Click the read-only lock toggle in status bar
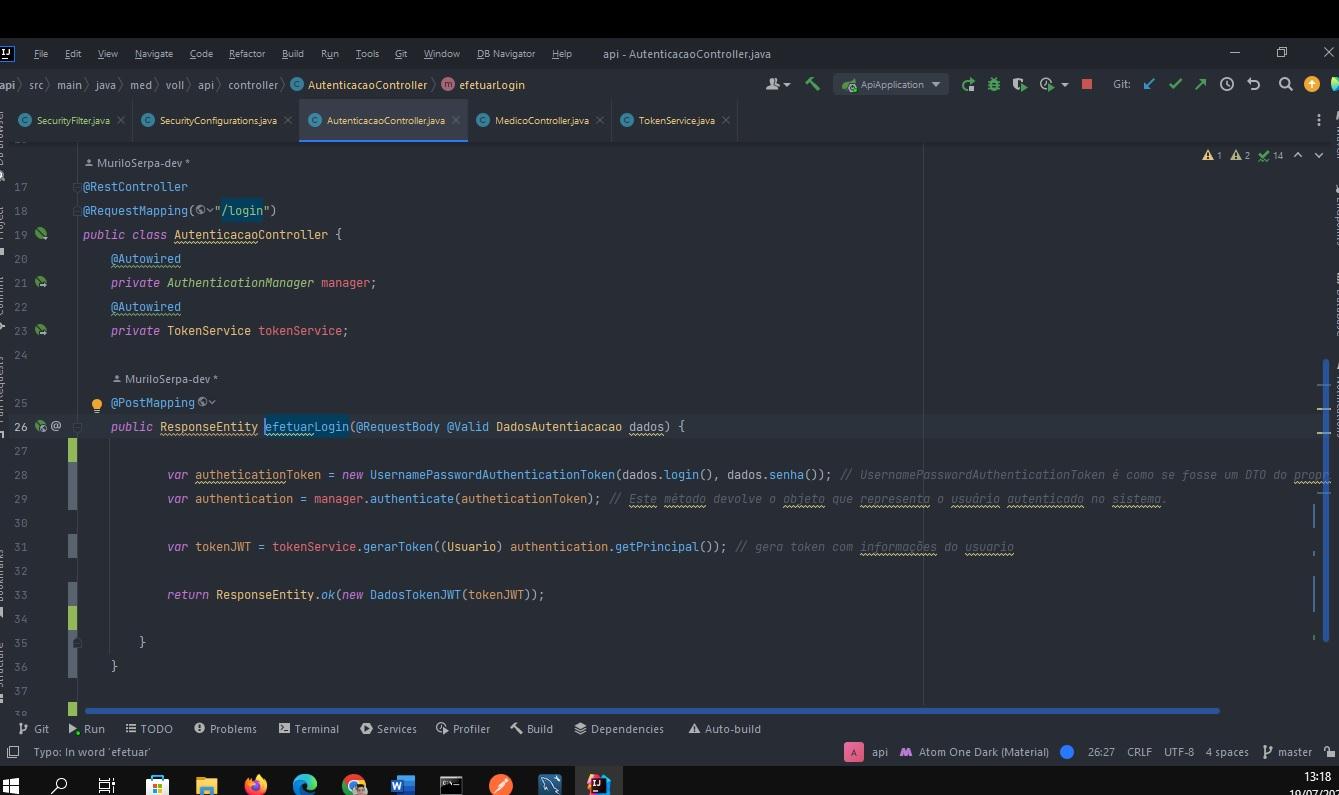Screen dimensions: 1339x795 pyautogui.click(x=1329, y=752)
